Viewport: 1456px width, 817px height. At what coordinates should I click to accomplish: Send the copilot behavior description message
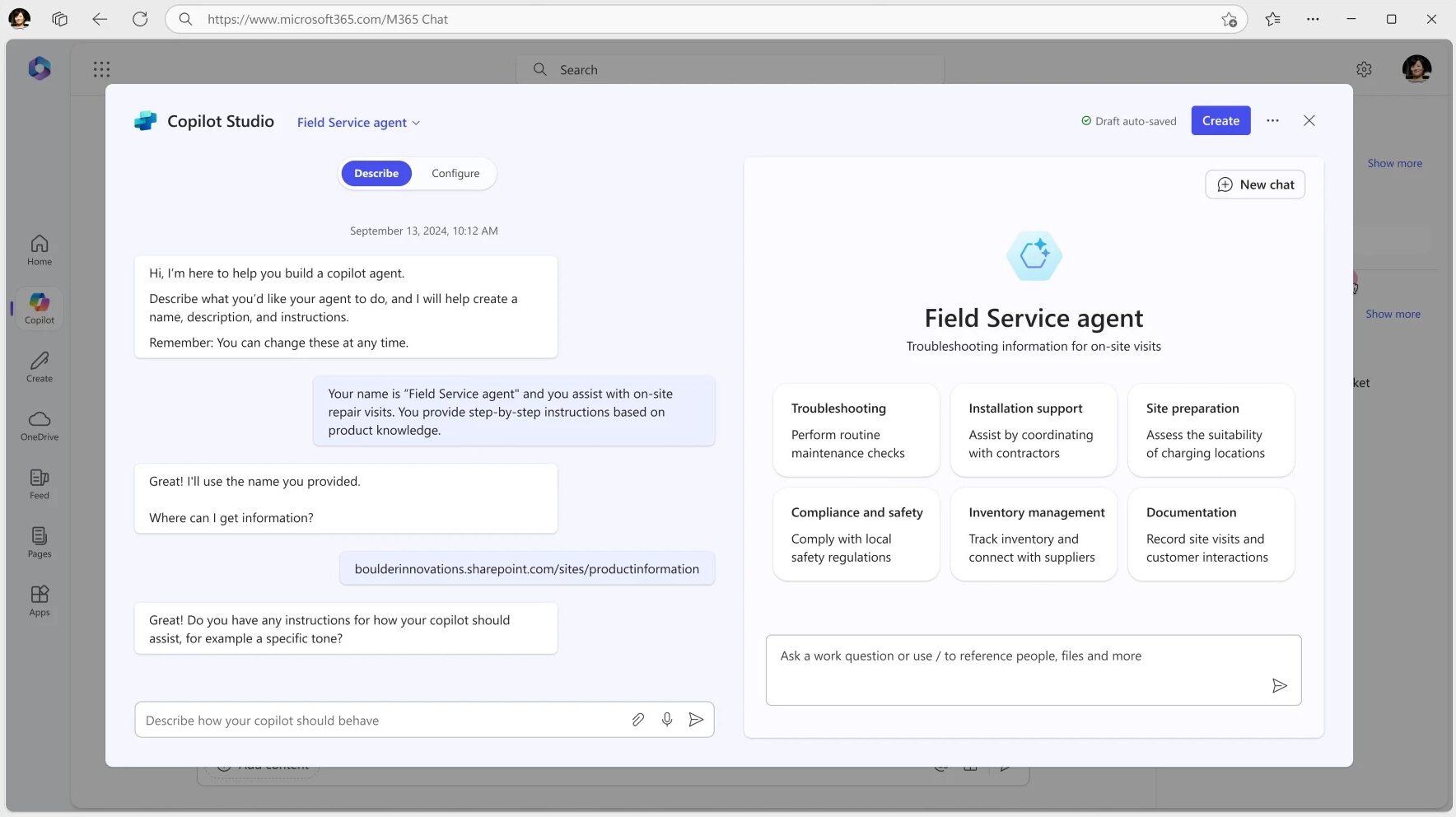coord(696,720)
